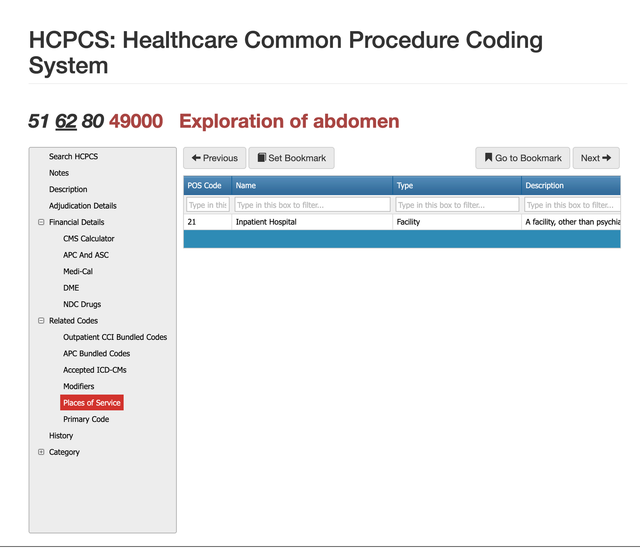Screen dimensions: 640x549
Task: Click the Go to Bookmark button
Action: coord(522,158)
